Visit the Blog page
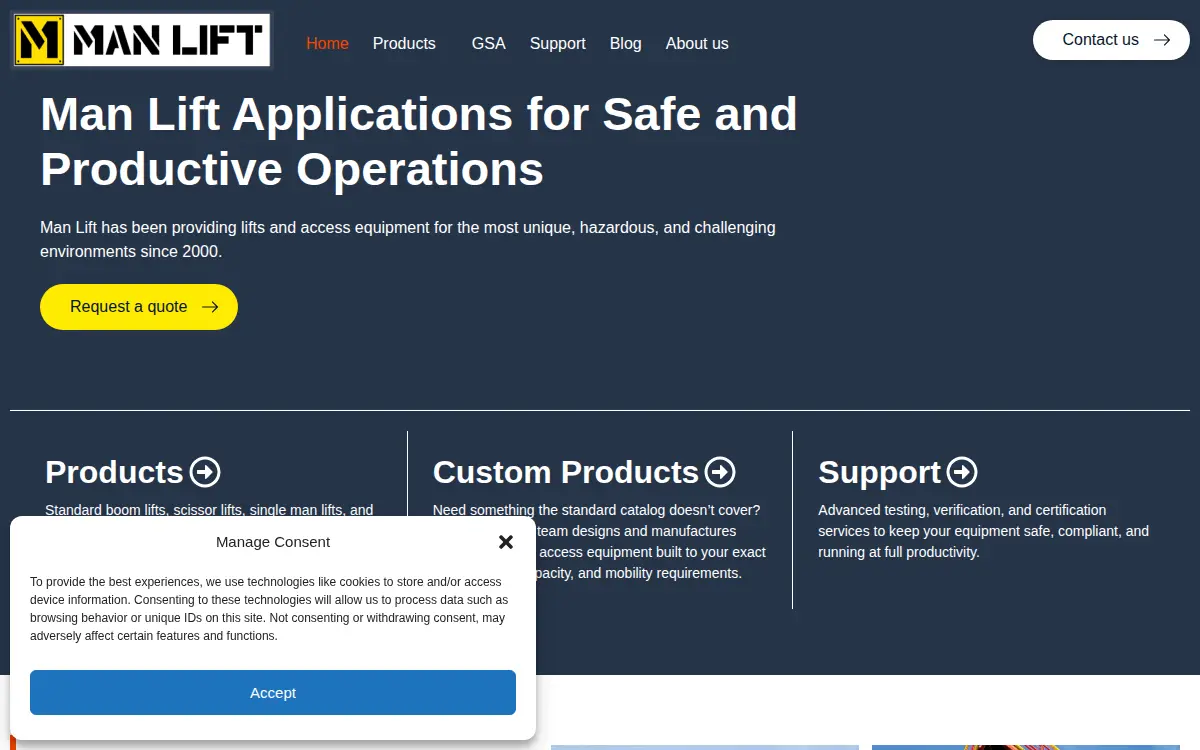Image resolution: width=1200 pixels, height=750 pixels. point(625,43)
